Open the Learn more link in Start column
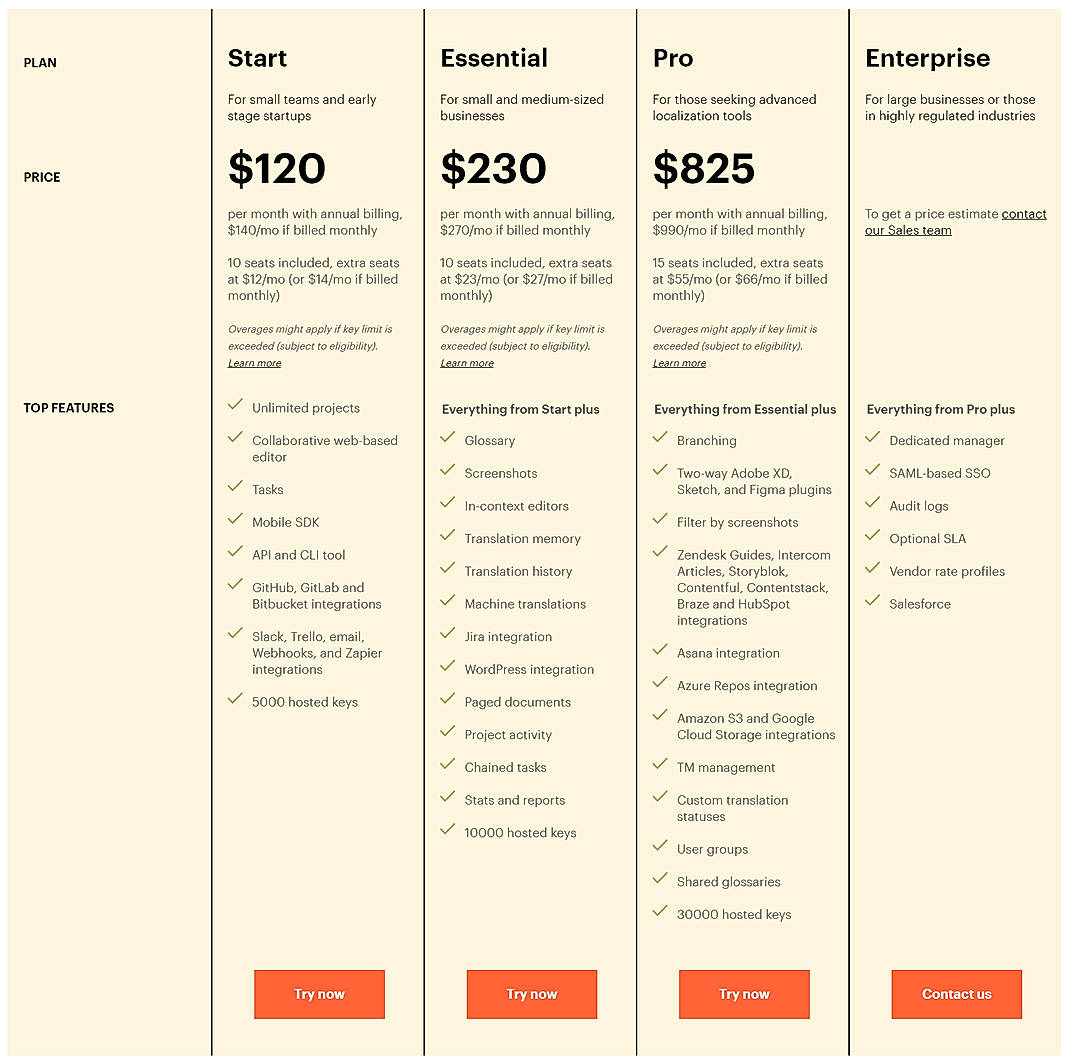 254,362
